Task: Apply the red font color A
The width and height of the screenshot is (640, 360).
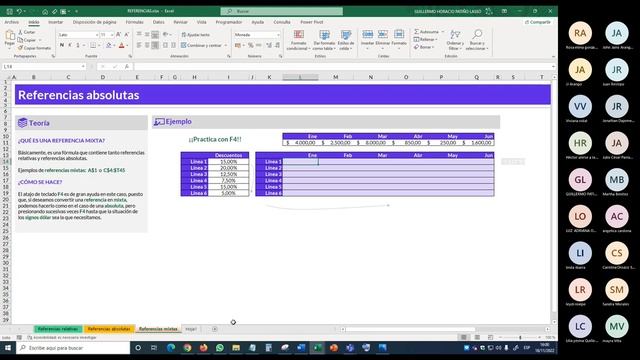Action: (x=122, y=45)
